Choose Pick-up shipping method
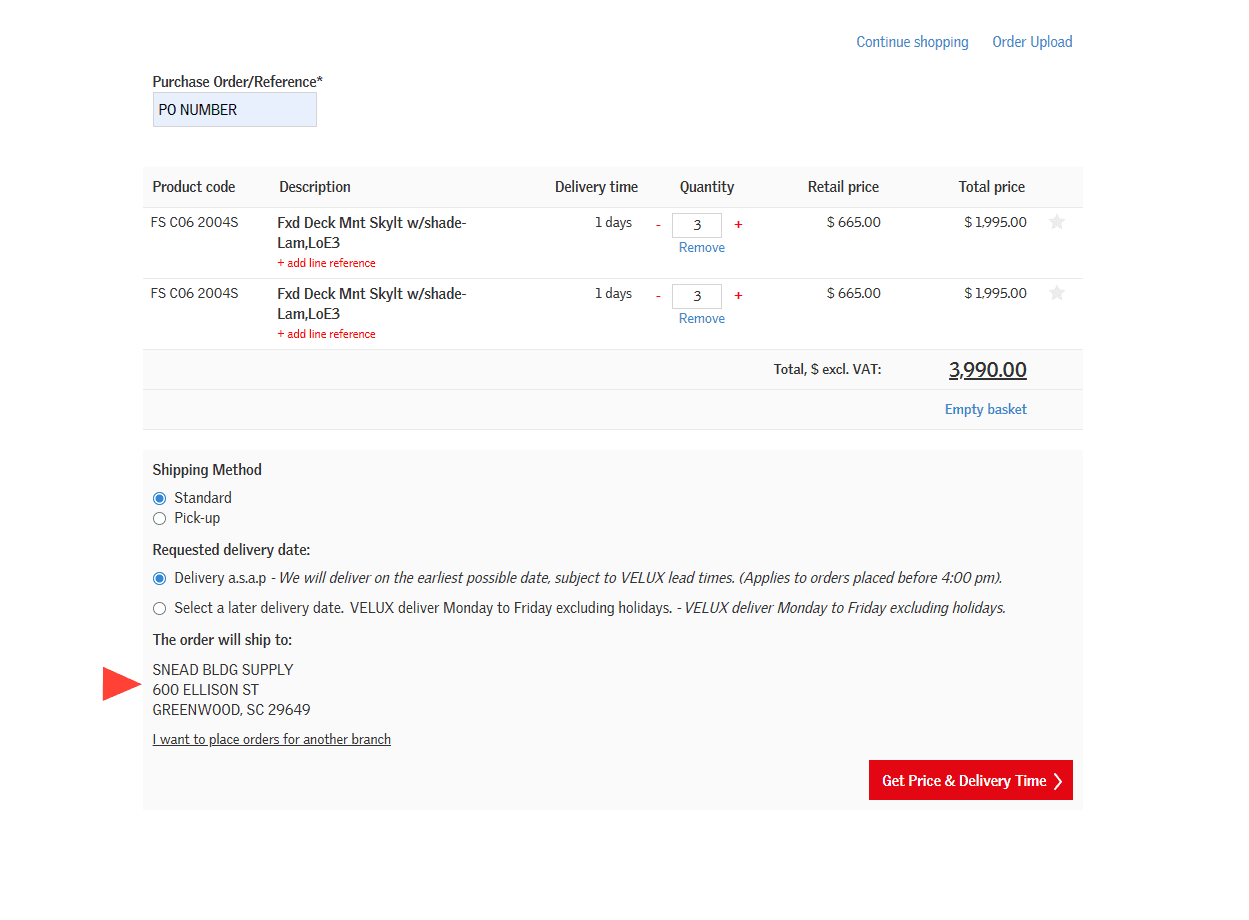Screen dimensions: 1249x920 click(160, 518)
